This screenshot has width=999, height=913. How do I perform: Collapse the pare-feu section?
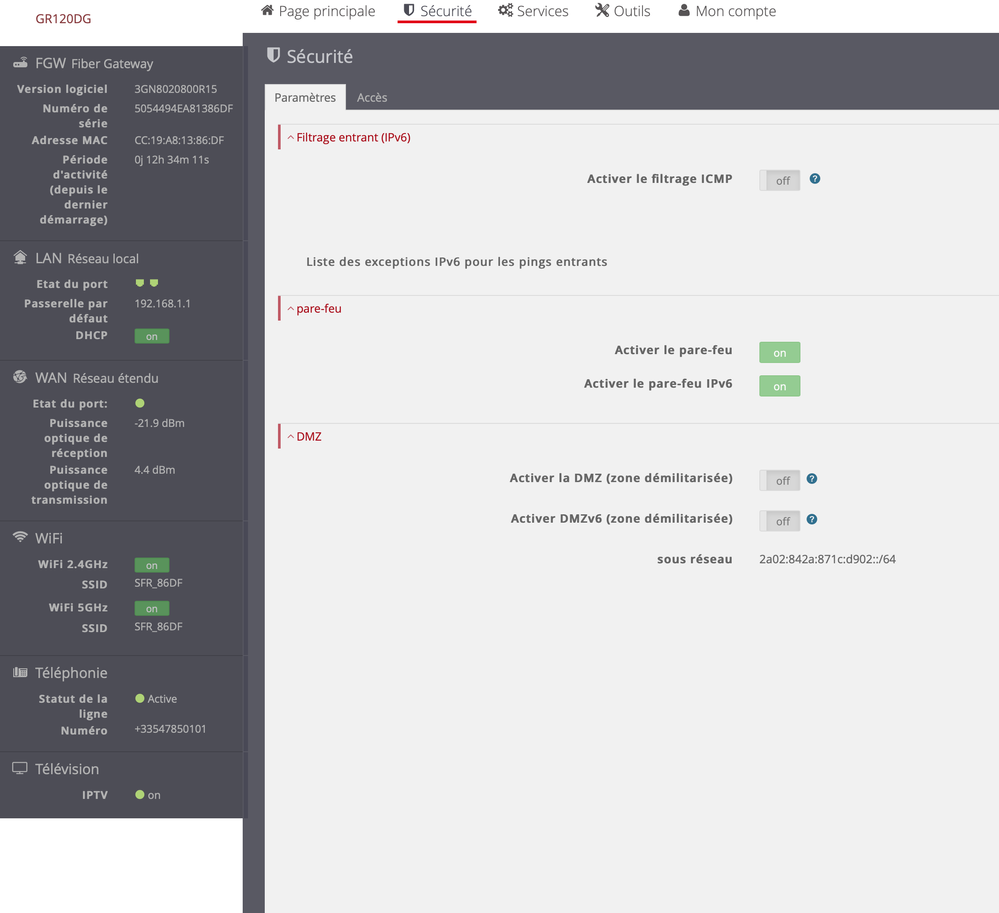[318, 309]
